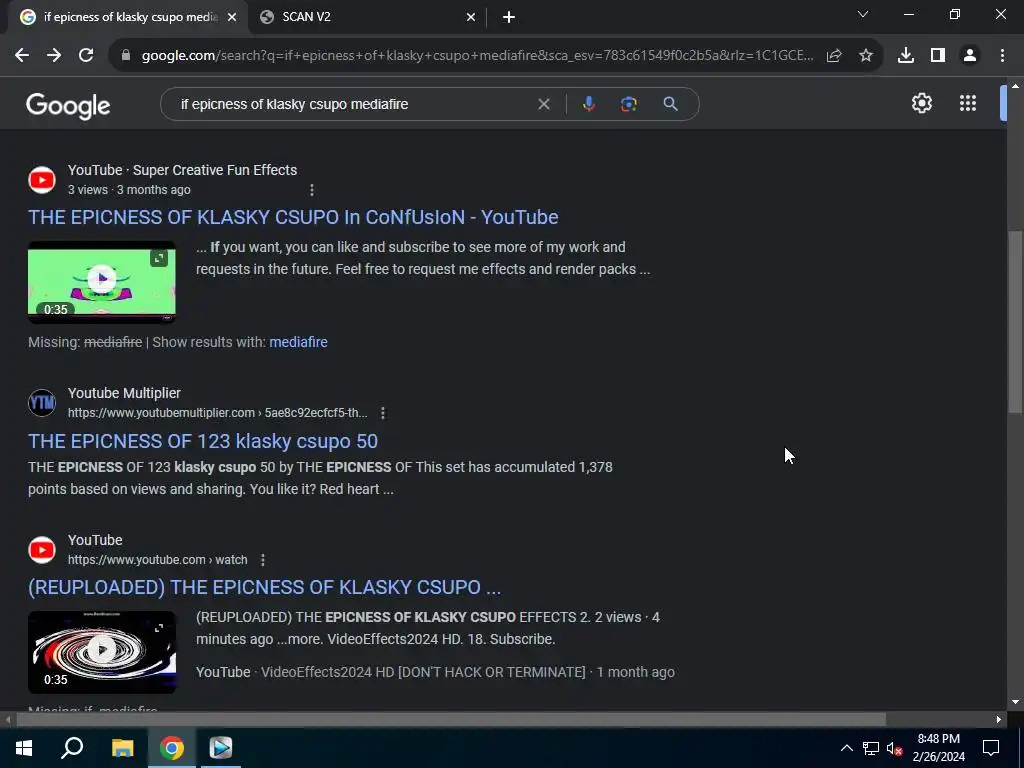1024x768 pixels.
Task: Open Chrome downloads
Action: 905,56
